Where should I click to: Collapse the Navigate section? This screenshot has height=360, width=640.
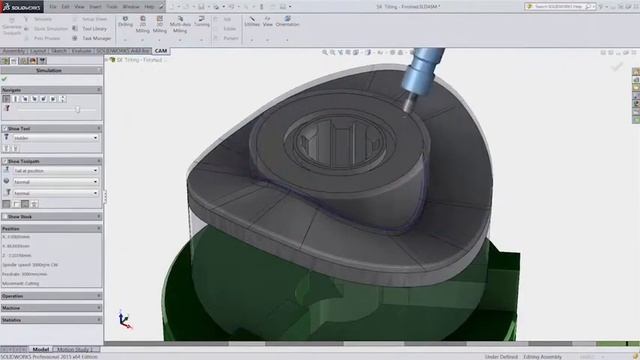click(x=98, y=90)
